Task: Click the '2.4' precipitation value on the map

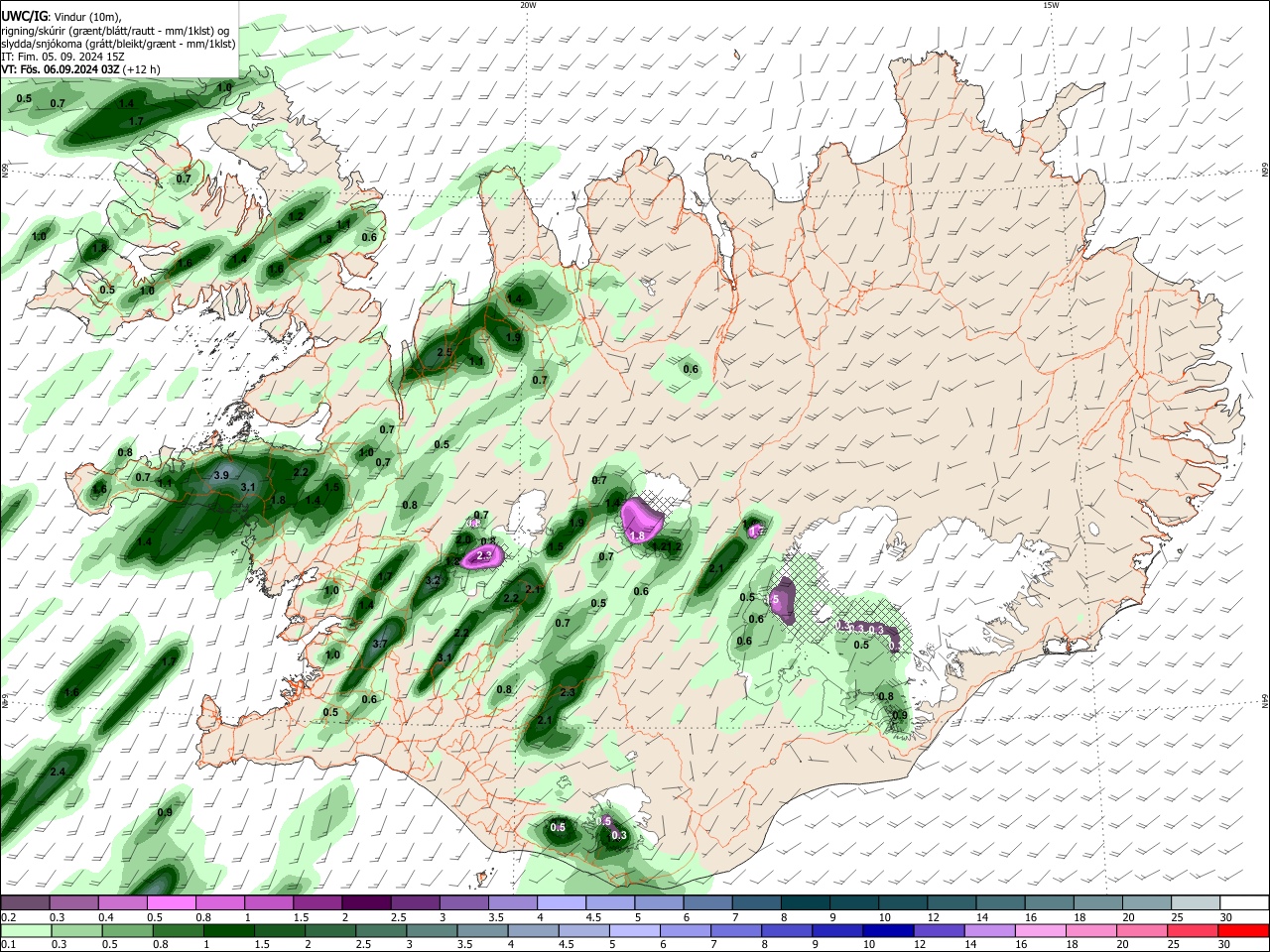Action: click(58, 772)
